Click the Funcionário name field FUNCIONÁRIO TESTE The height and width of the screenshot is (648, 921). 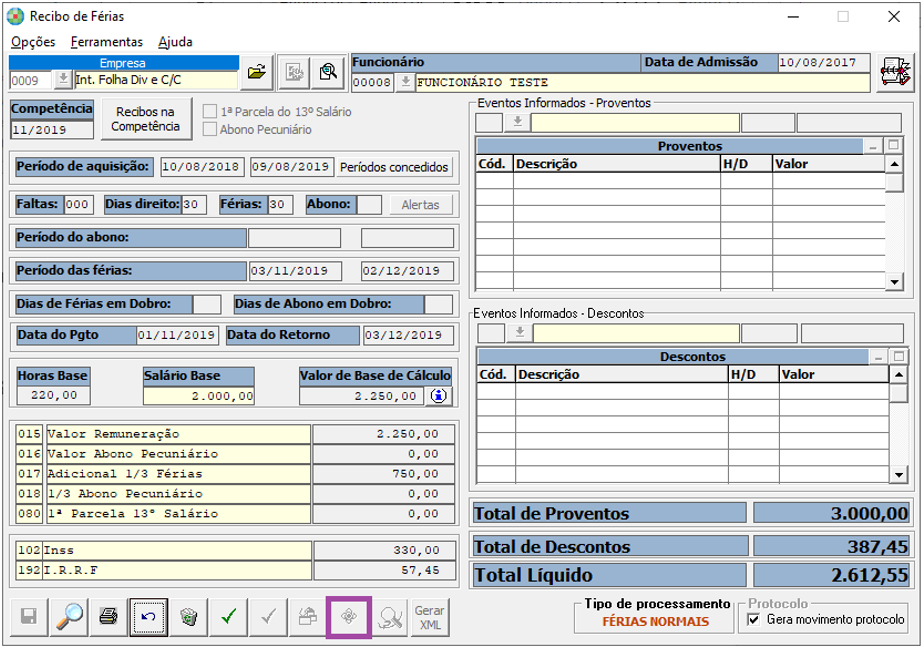point(643,82)
